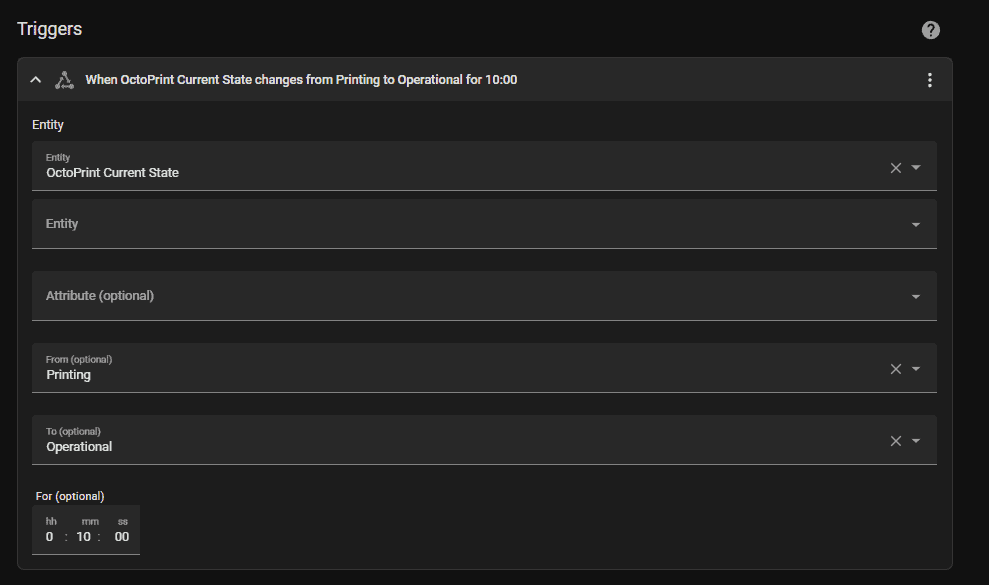
Task: Open the trigger three-dot overflow menu
Action: 930,80
